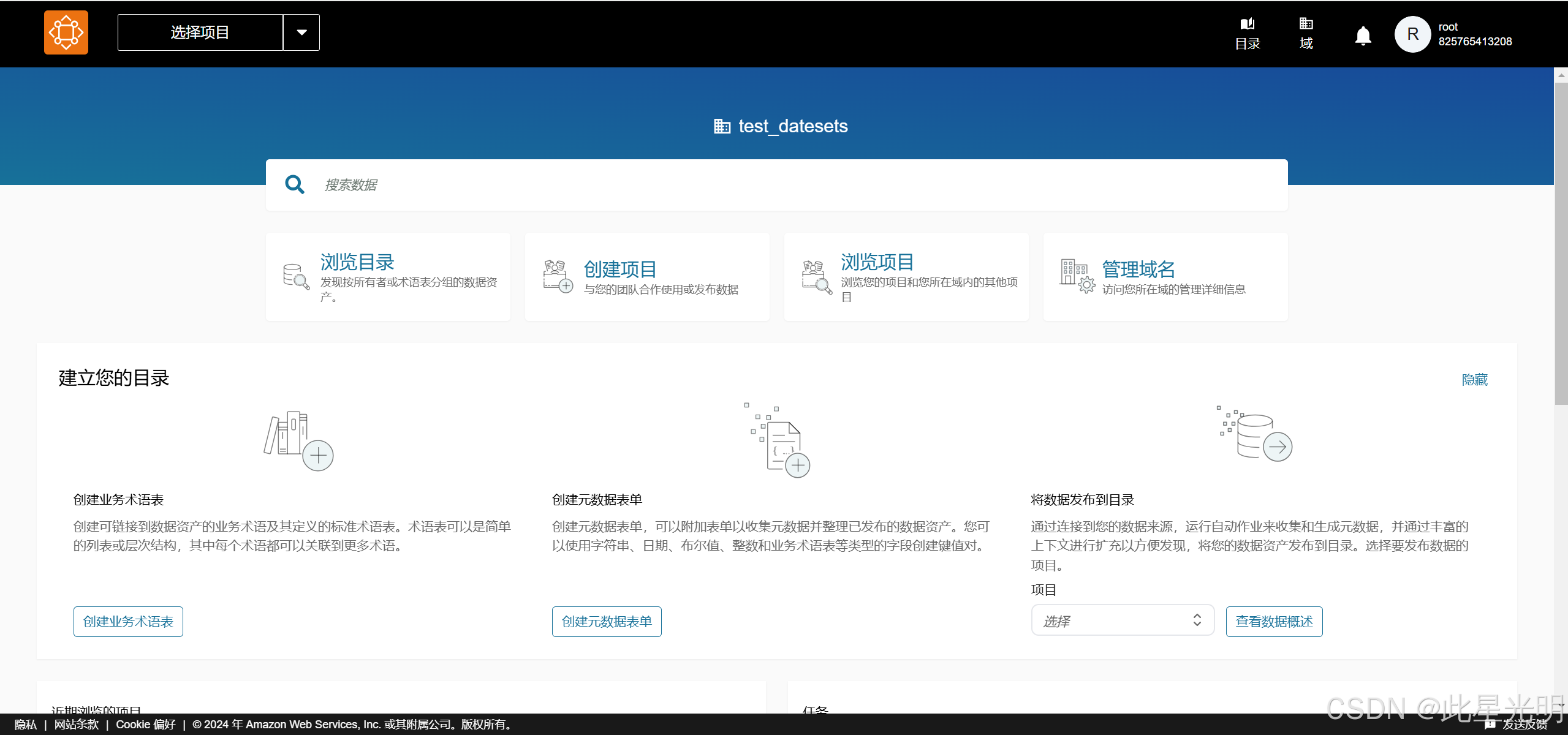Click the orange DataZone logo icon
The height and width of the screenshot is (735, 1568).
(66, 32)
